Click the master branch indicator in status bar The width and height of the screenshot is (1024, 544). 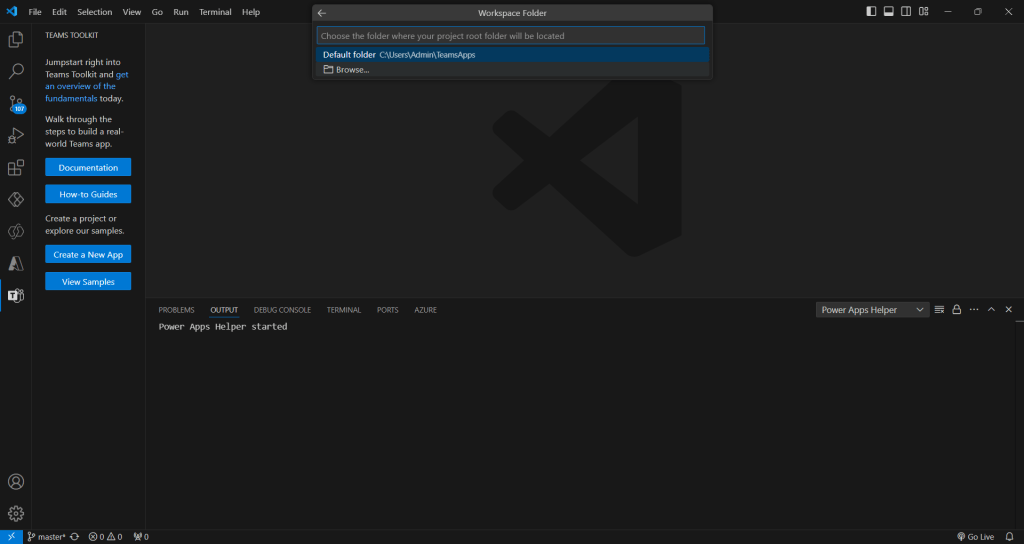click(x=46, y=537)
